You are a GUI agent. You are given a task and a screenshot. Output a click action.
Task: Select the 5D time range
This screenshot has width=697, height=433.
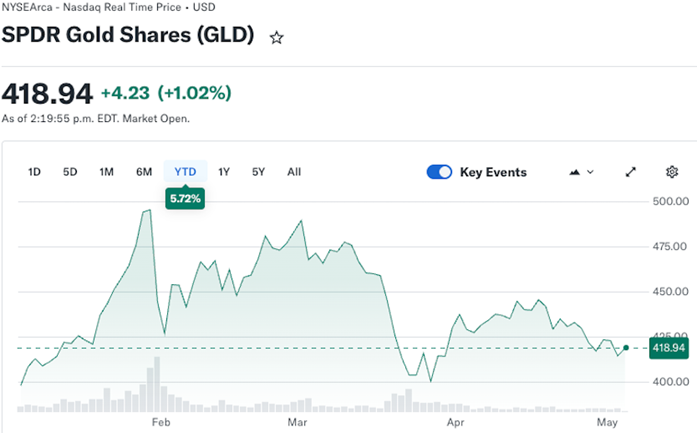[x=70, y=172]
